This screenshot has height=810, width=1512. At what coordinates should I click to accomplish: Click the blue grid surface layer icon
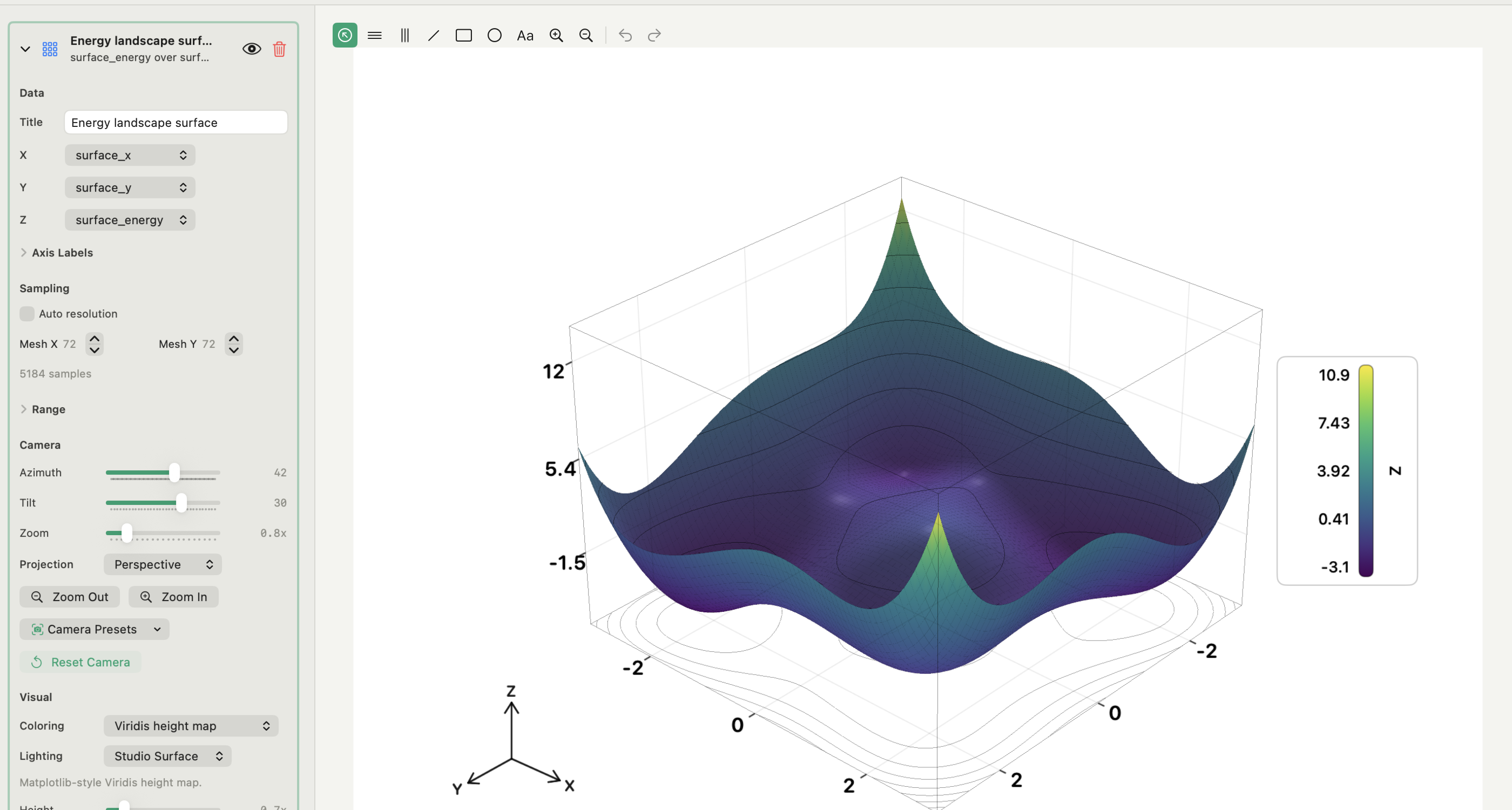coord(50,49)
